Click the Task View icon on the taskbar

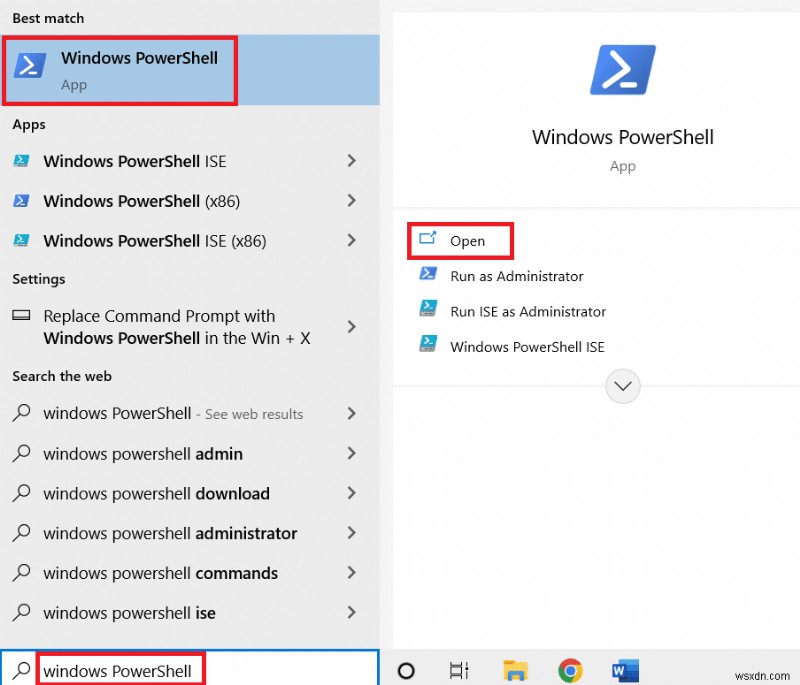pos(458,670)
